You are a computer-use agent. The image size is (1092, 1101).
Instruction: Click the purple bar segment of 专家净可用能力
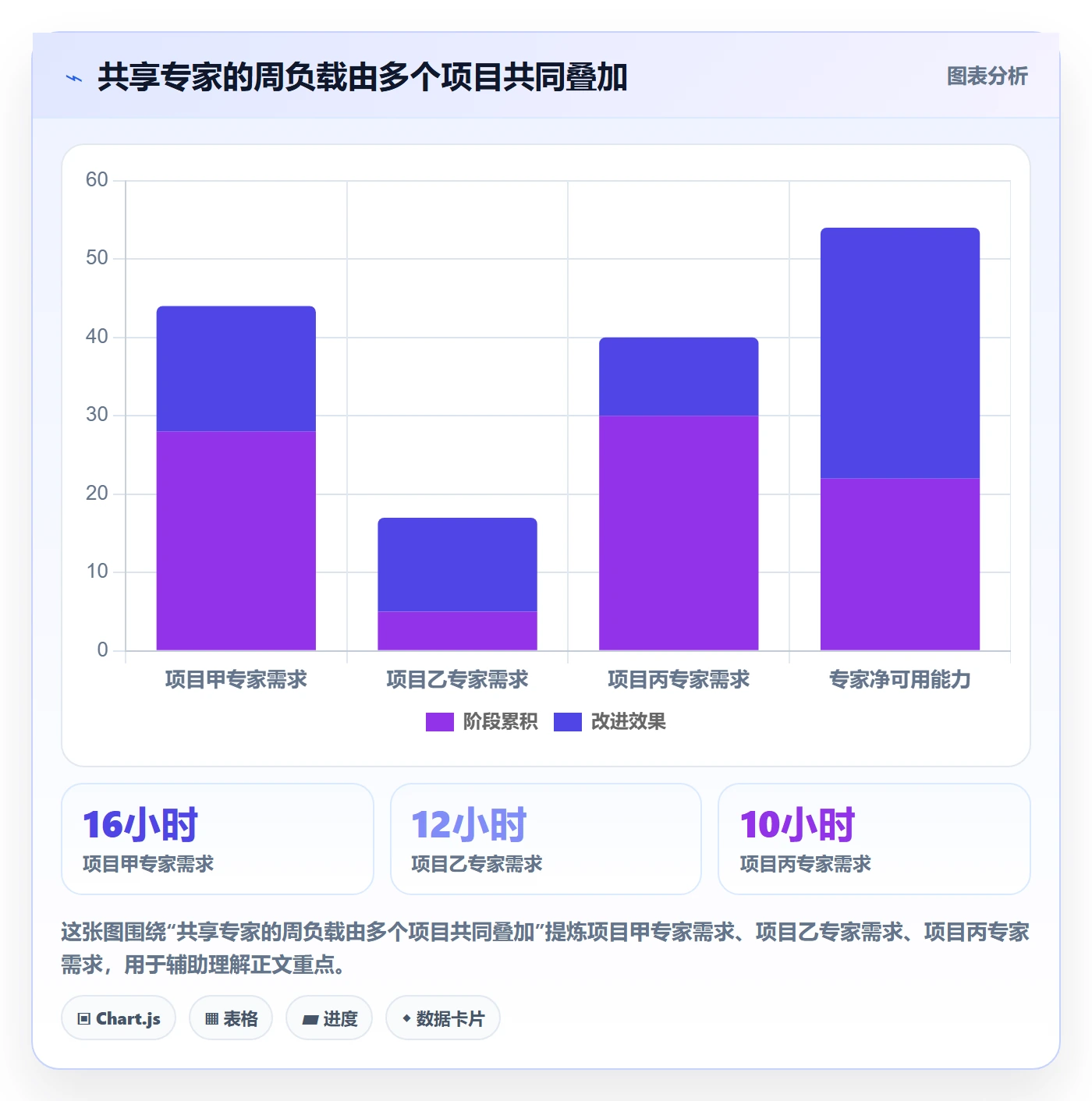pyautogui.click(x=900, y=564)
